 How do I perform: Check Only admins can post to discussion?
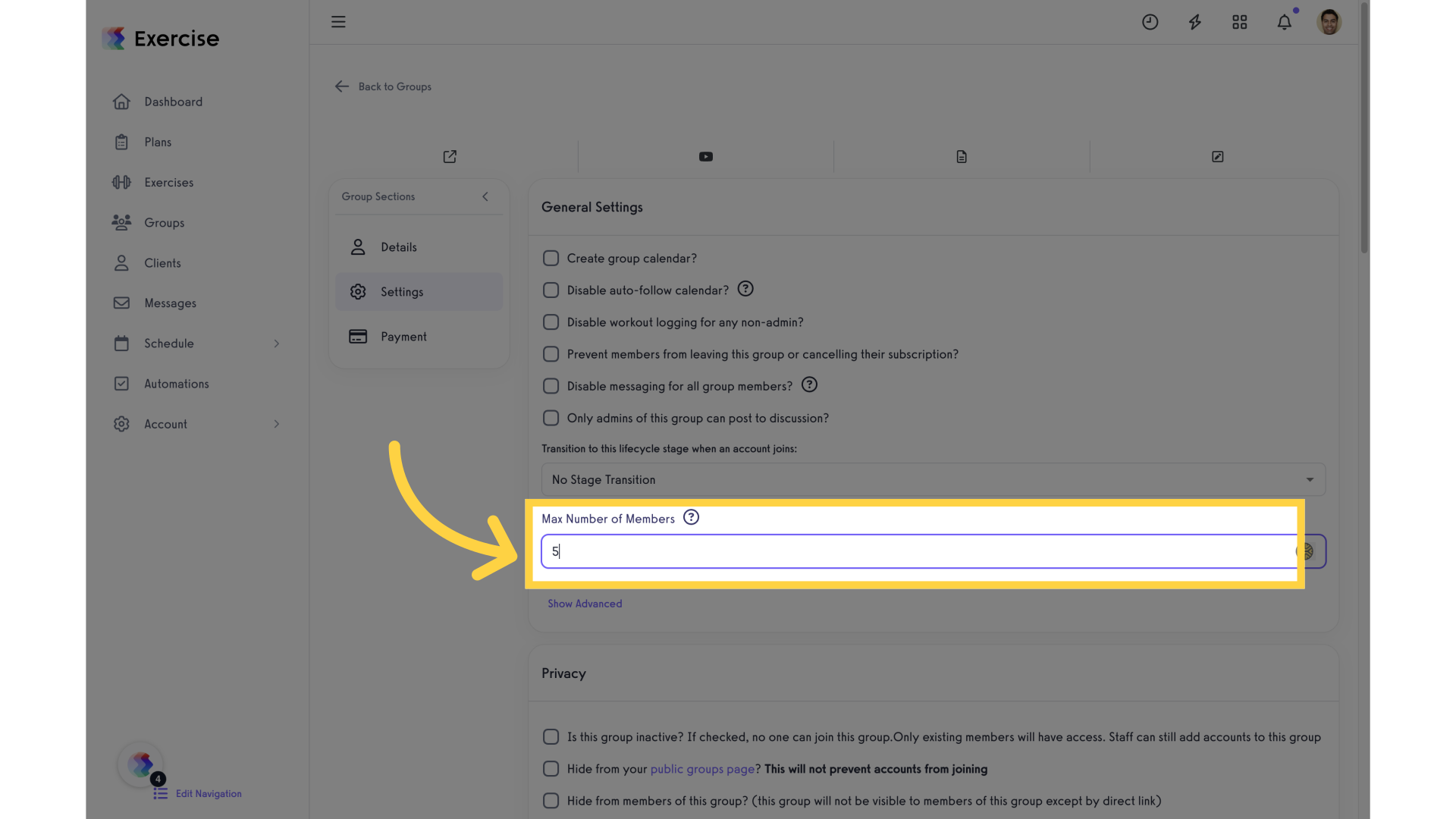[x=551, y=418]
